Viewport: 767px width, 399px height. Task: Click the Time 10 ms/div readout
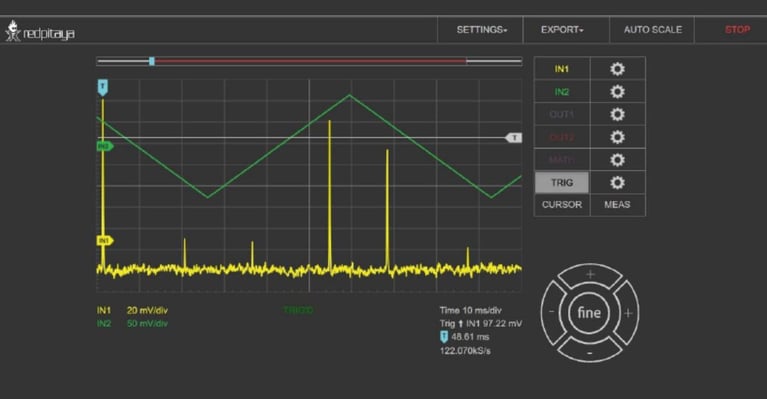click(x=471, y=310)
